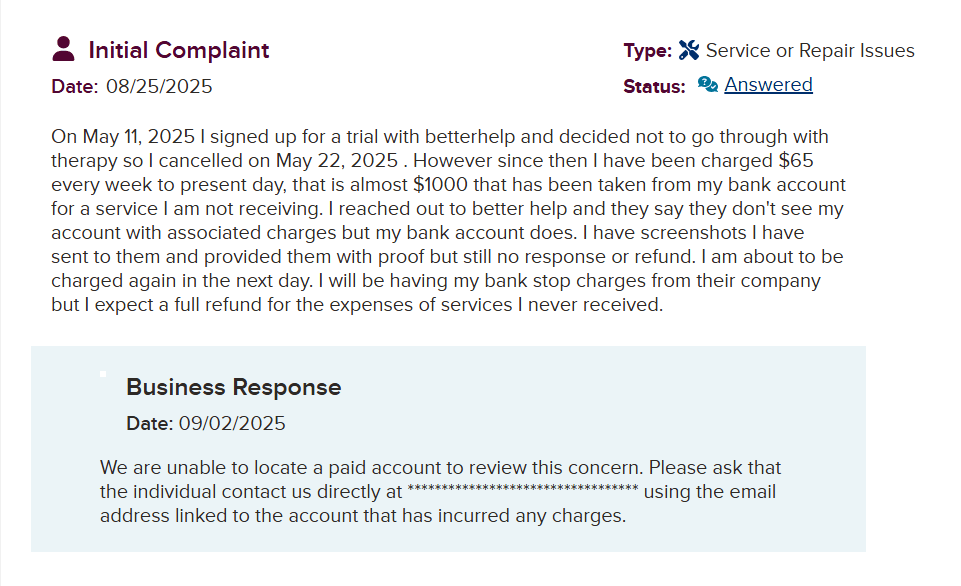Click the Initial Complaint heading

point(179,50)
